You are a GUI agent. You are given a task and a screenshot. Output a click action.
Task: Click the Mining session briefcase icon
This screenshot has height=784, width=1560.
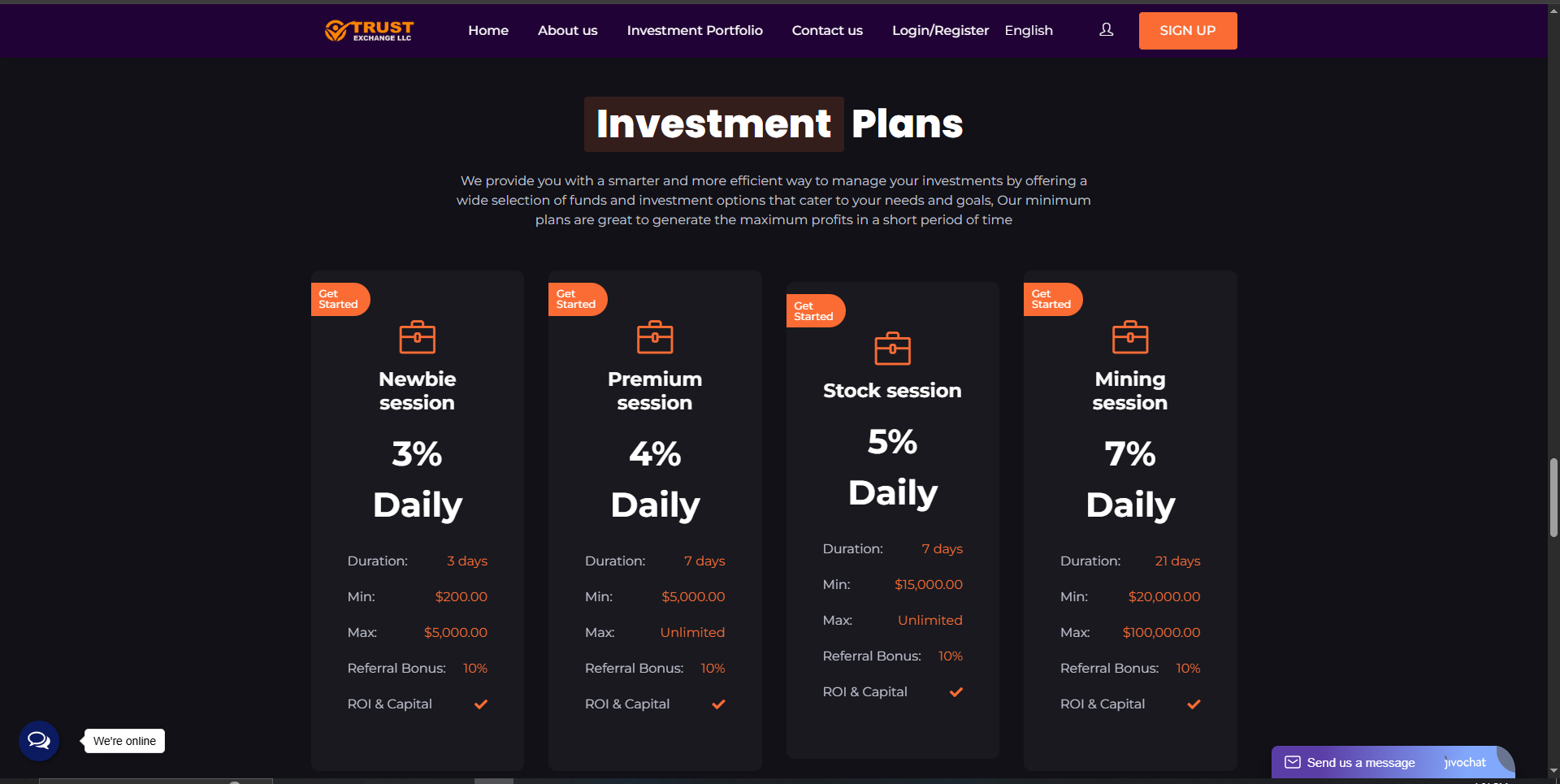click(x=1130, y=336)
